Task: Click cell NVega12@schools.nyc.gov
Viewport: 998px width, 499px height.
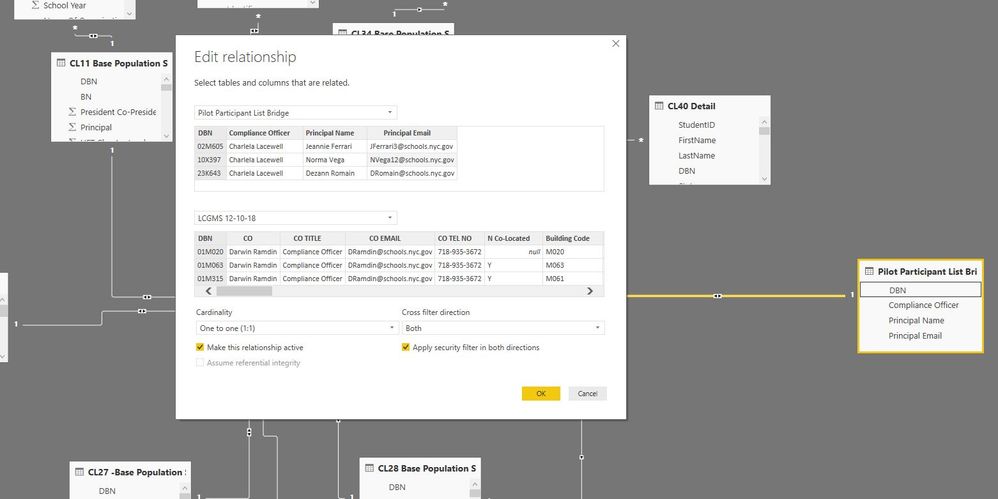Action: pos(412,160)
